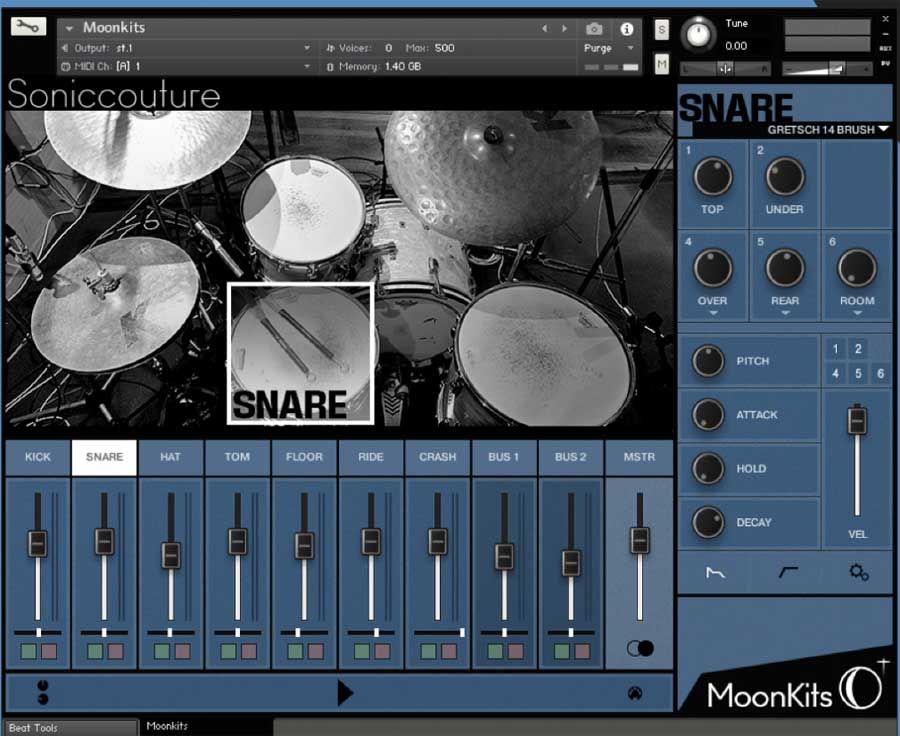Screen dimensions: 900x736
Task: Select the MSTR channel tab
Action: click(639, 458)
